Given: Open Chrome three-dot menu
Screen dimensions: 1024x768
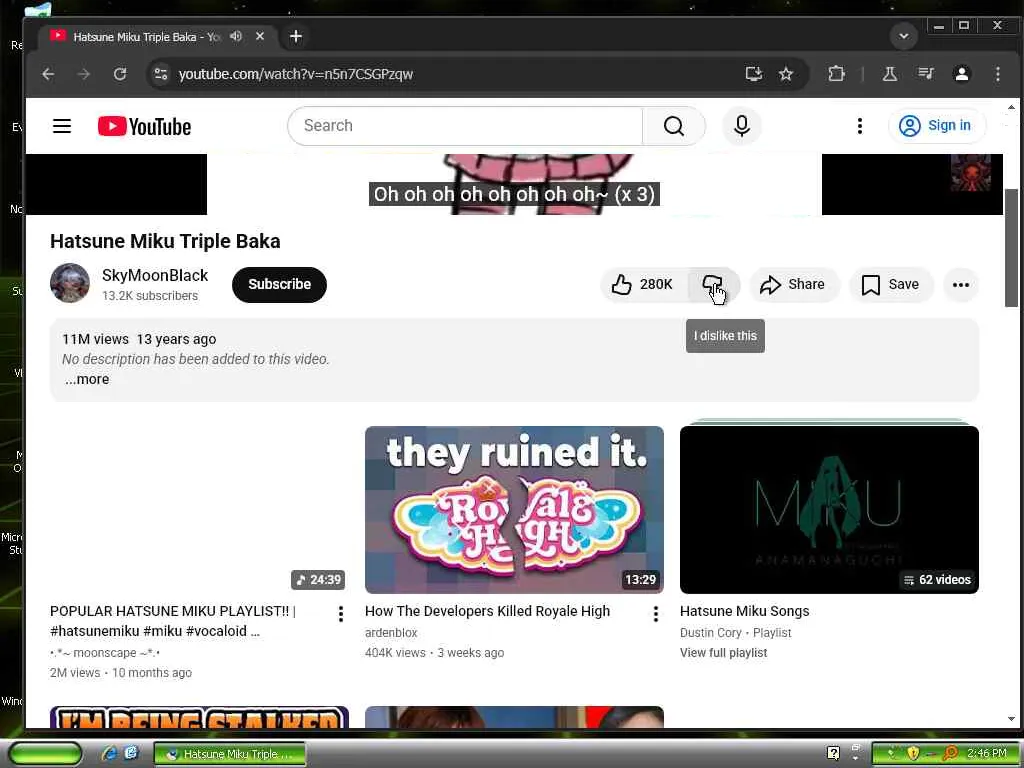Looking at the screenshot, I should tap(997, 74).
